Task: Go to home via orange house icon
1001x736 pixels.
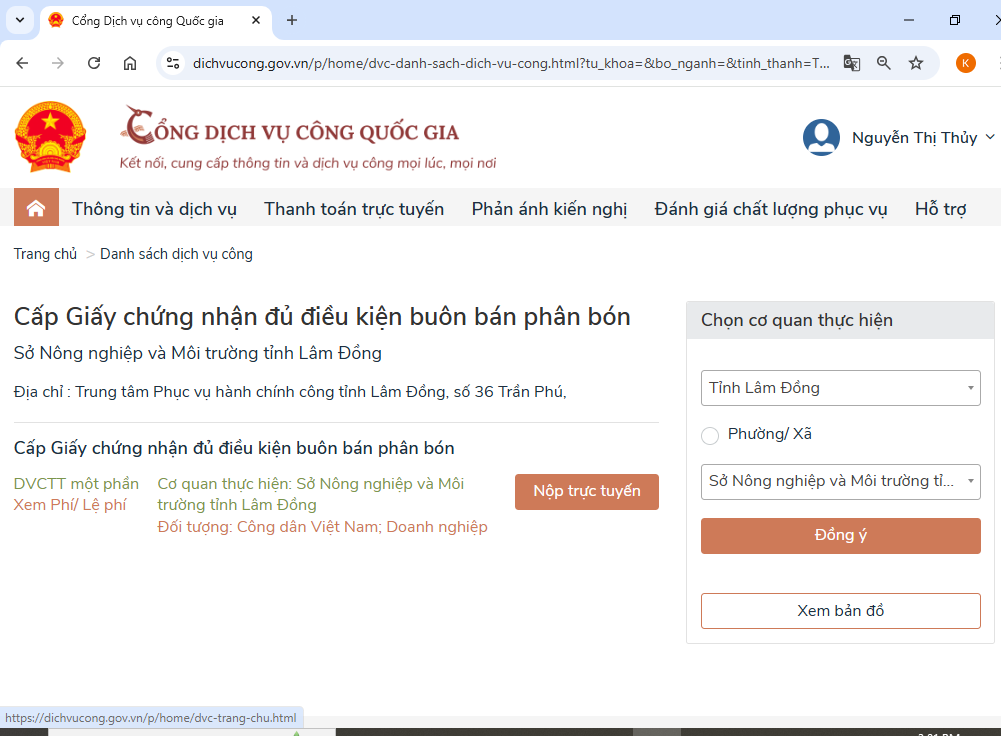Action: (x=36, y=207)
